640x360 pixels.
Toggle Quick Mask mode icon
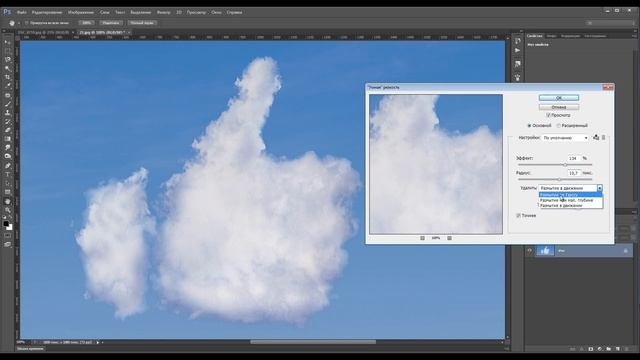pyautogui.click(x=7, y=236)
